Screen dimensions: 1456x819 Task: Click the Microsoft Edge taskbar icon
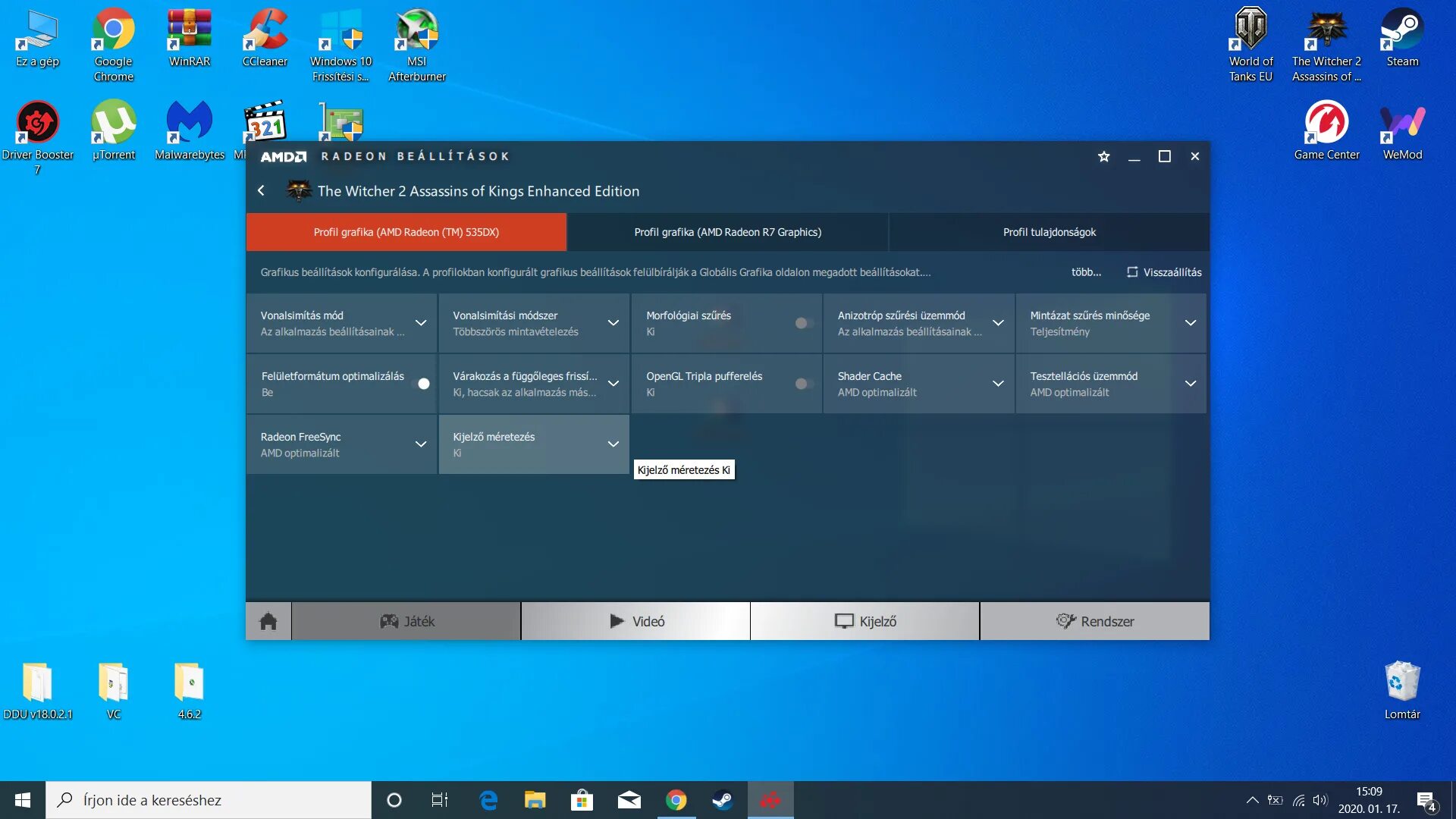(x=488, y=800)
